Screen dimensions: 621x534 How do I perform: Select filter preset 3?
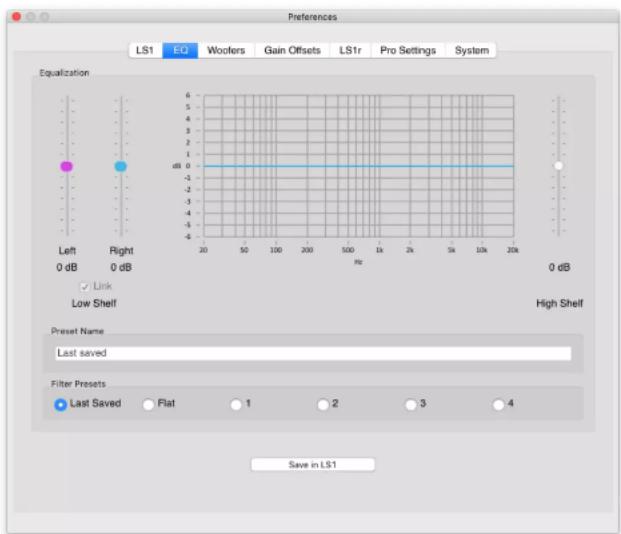click(411, 404)
